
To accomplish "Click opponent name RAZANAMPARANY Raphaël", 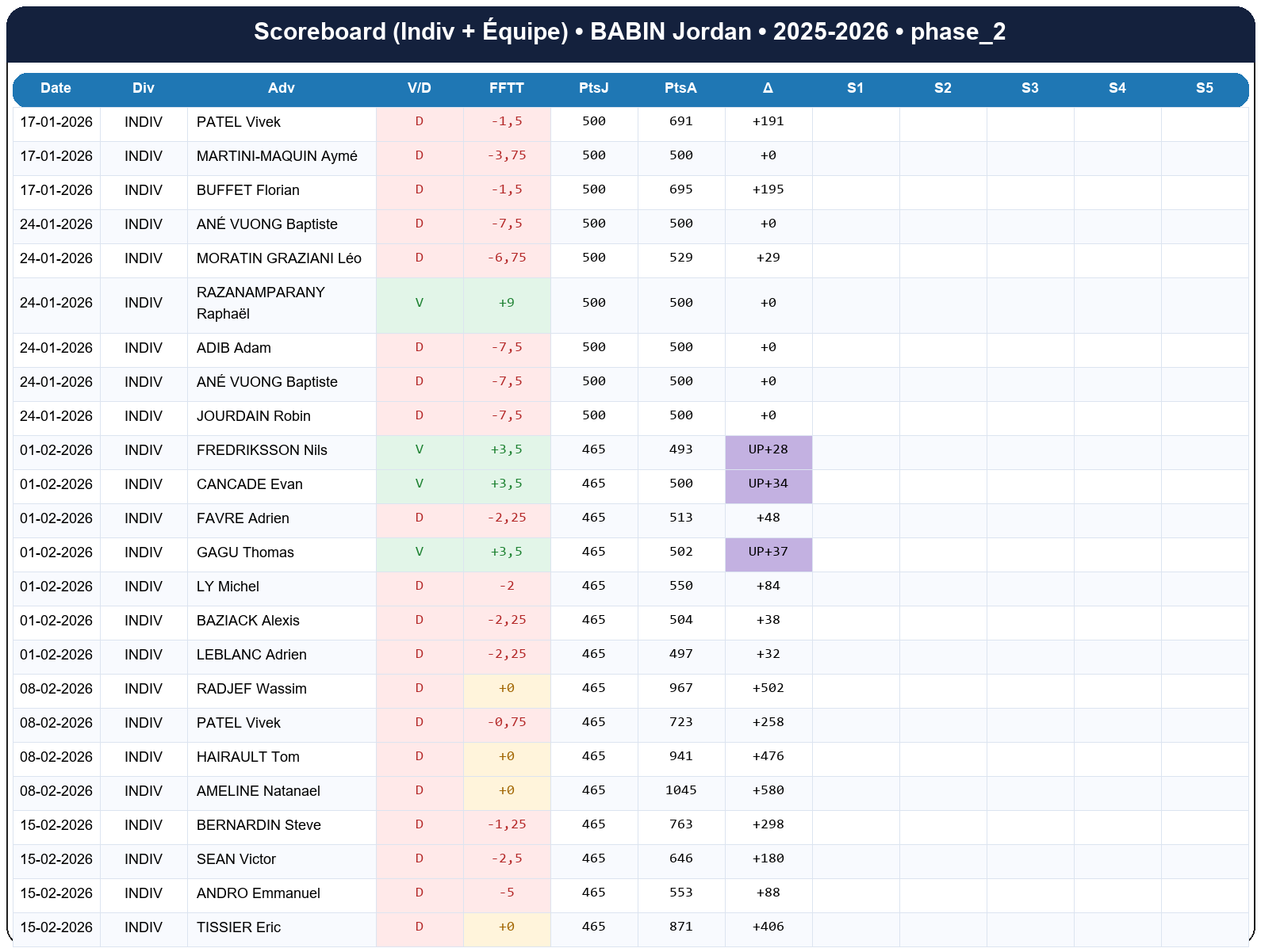I will coord(261,303).
